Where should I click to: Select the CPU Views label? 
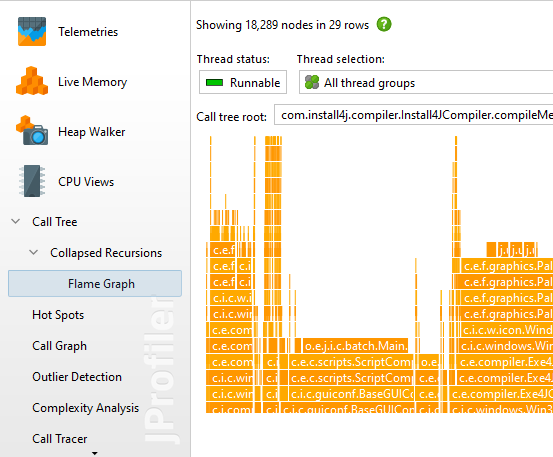coord(86,182)
